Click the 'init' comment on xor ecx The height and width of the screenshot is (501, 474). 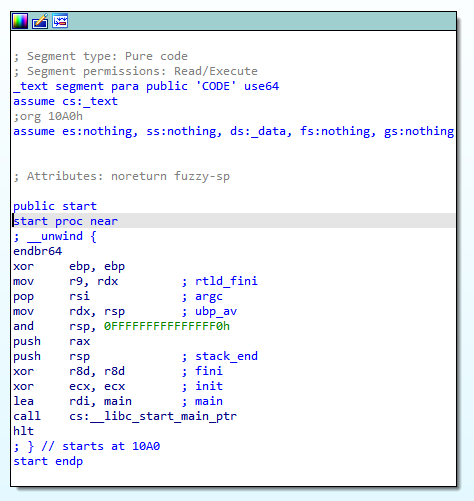tap(209, 386)
